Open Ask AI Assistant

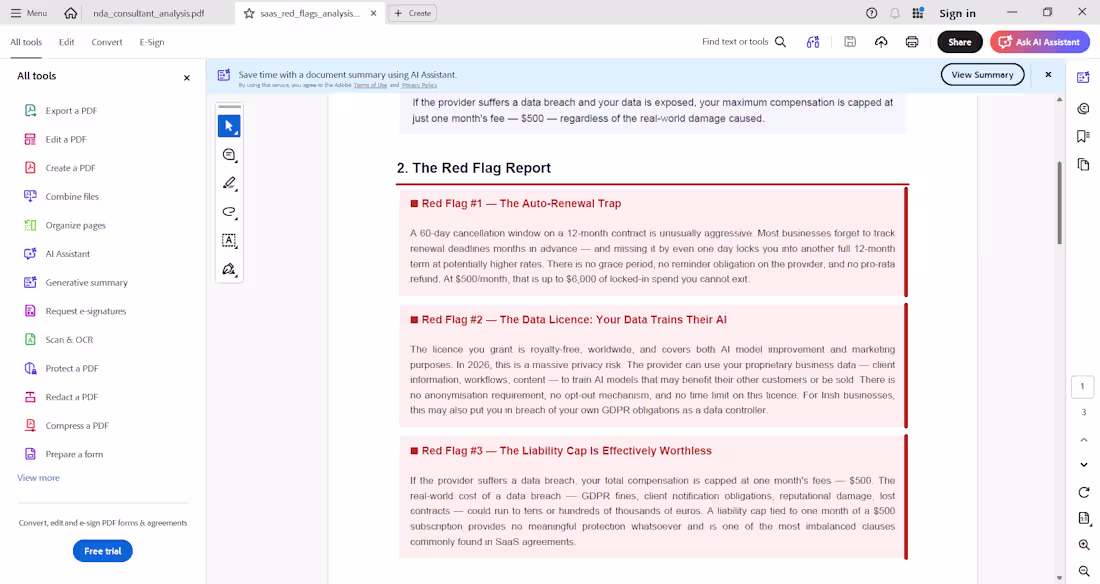coord(1040,42)
